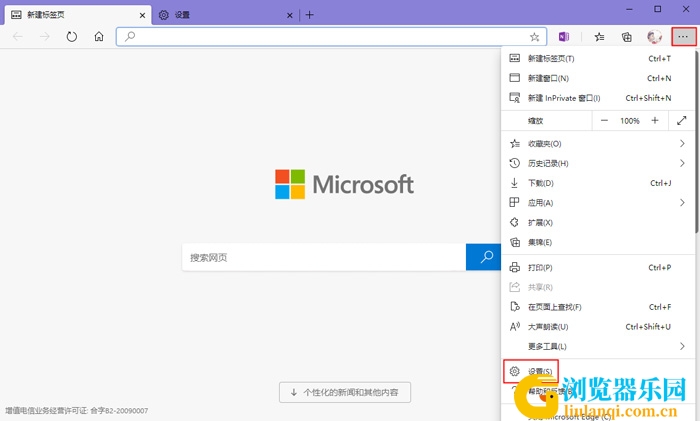Open the Settings and more ellipsis button

coord(683,37)
